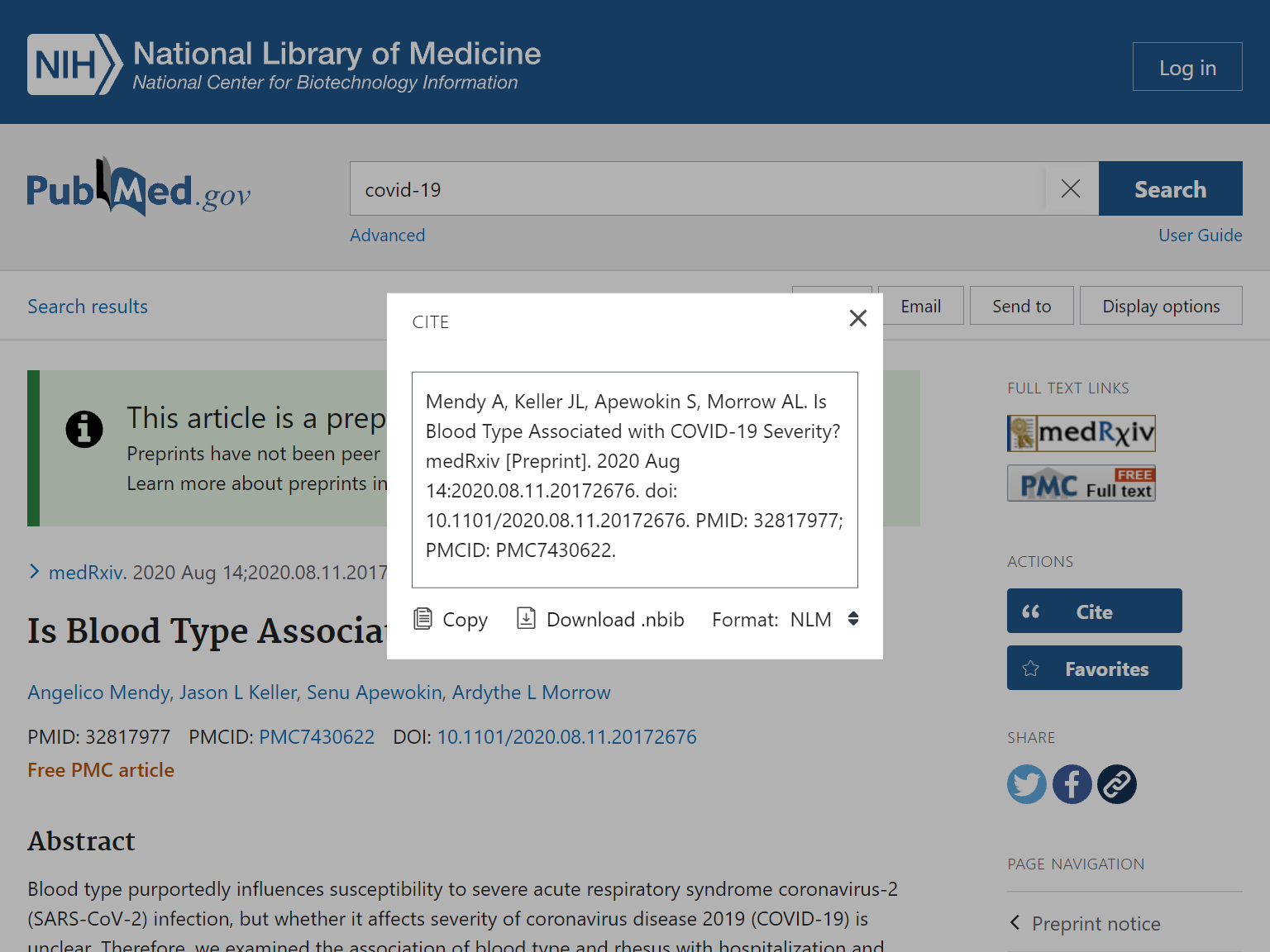The image size is (1270, 952).
Task: Open author Jason L Keller
Action: pyautogui.click(x=240, y=693)
